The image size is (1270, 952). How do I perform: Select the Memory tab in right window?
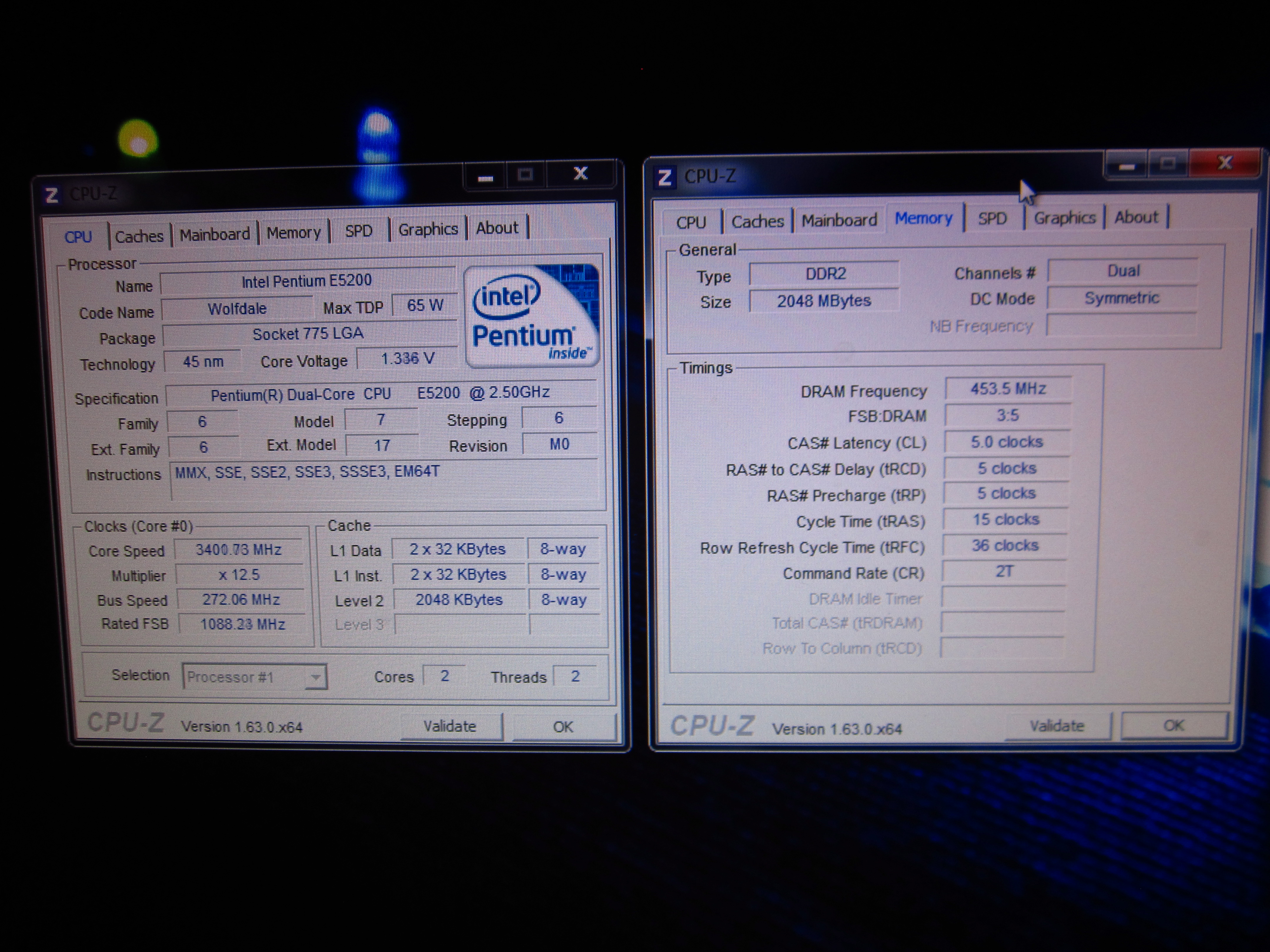[923, 218]
